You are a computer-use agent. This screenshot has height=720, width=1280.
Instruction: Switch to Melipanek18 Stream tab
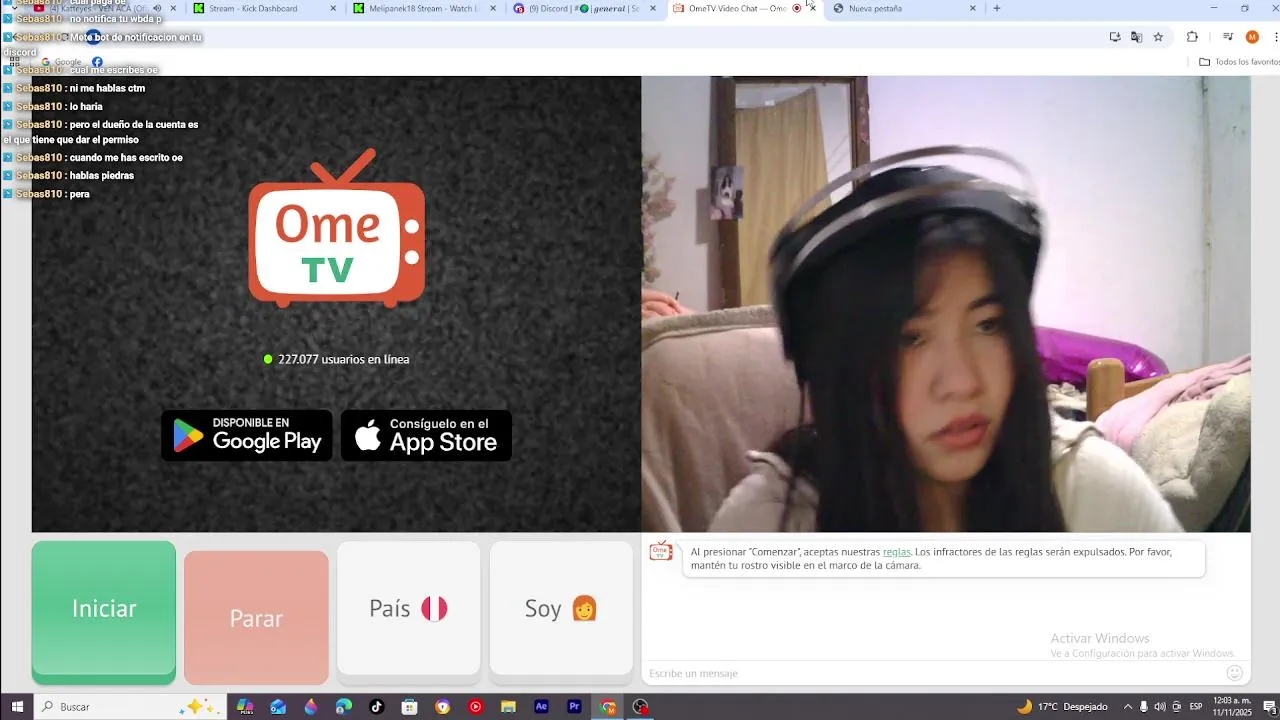click(422, 8)
